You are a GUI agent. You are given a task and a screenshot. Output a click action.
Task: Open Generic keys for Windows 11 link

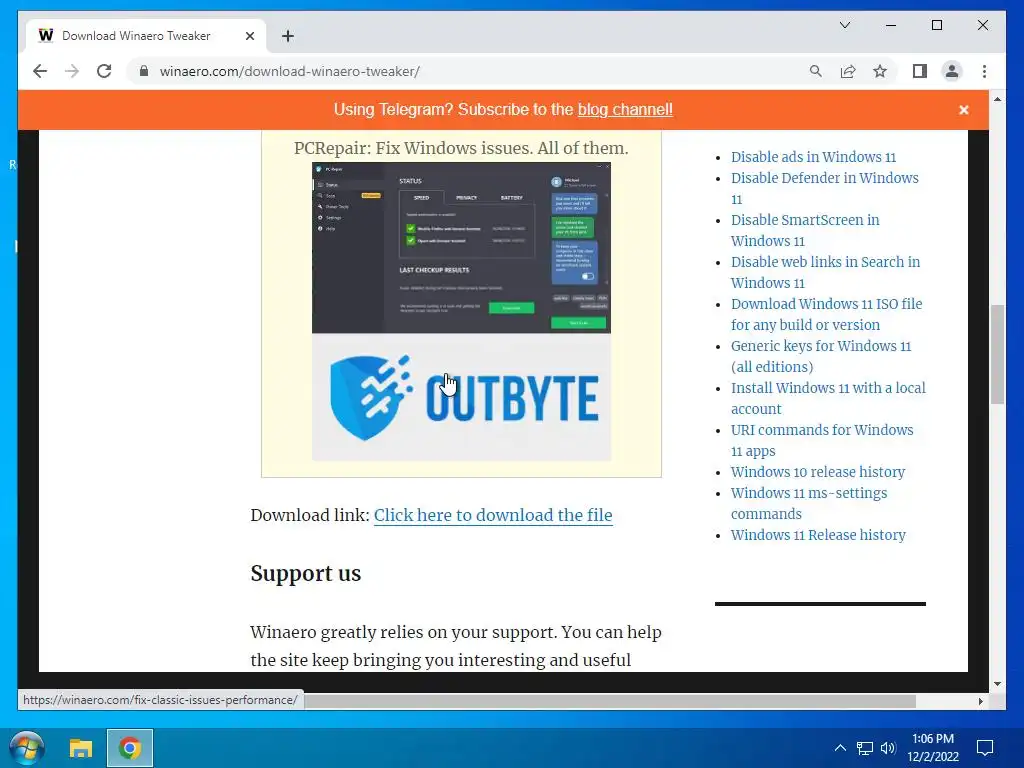point(820,356)
